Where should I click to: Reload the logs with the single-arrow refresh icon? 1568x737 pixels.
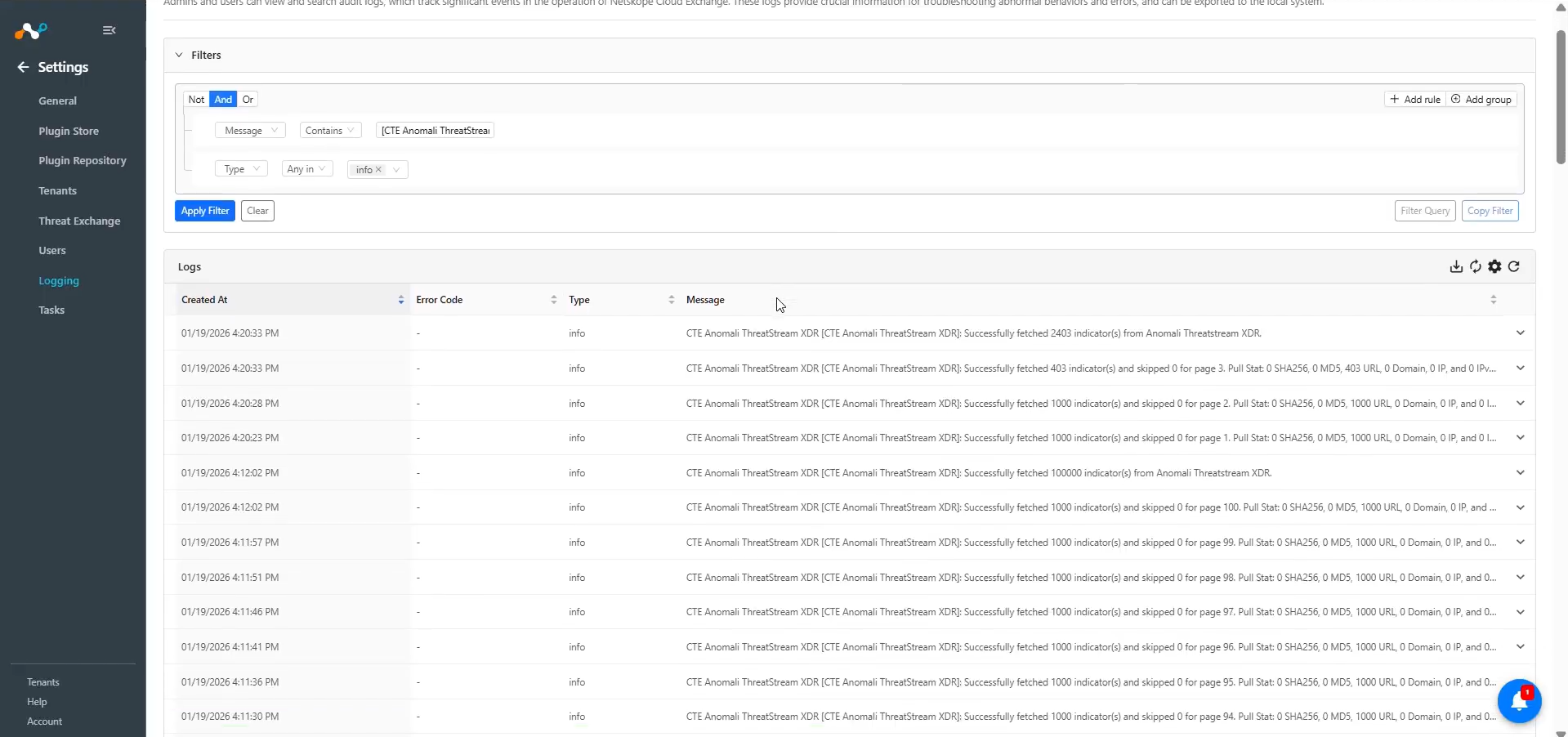pos(1514,266)
